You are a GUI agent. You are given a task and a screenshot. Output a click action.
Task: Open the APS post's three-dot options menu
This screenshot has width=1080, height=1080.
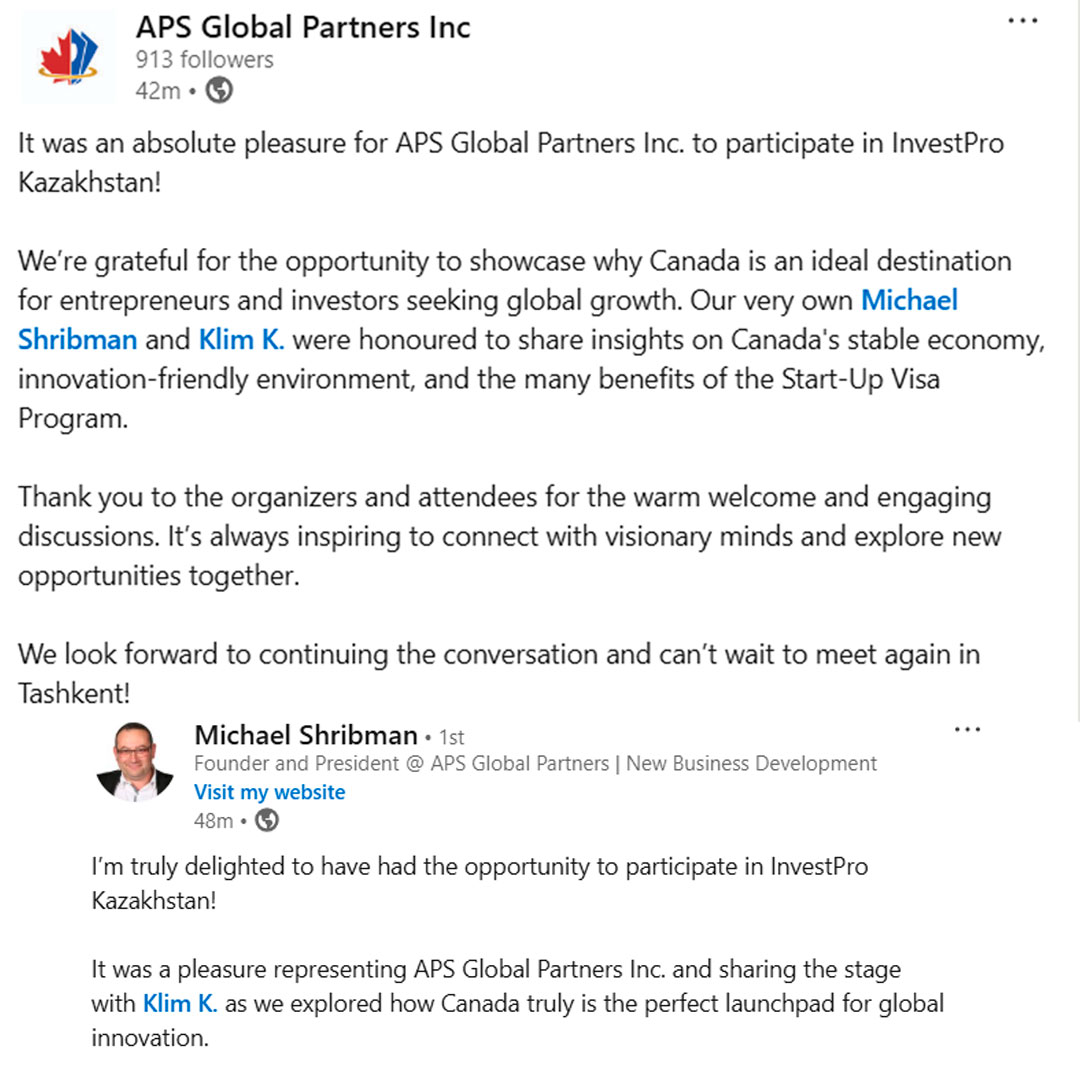click(x=1022, y=22)
